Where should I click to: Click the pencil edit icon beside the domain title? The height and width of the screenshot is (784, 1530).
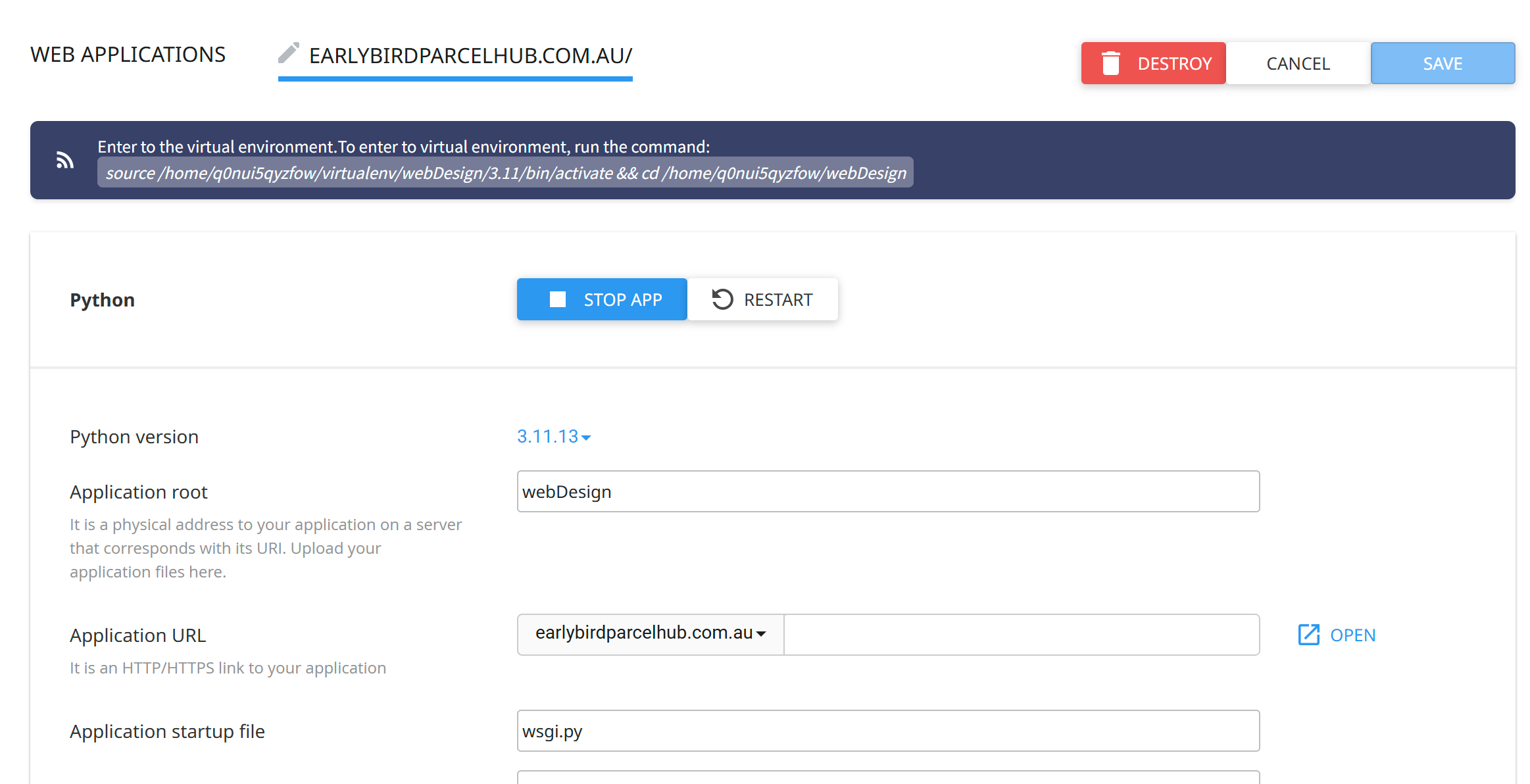[x=289, y=53]
